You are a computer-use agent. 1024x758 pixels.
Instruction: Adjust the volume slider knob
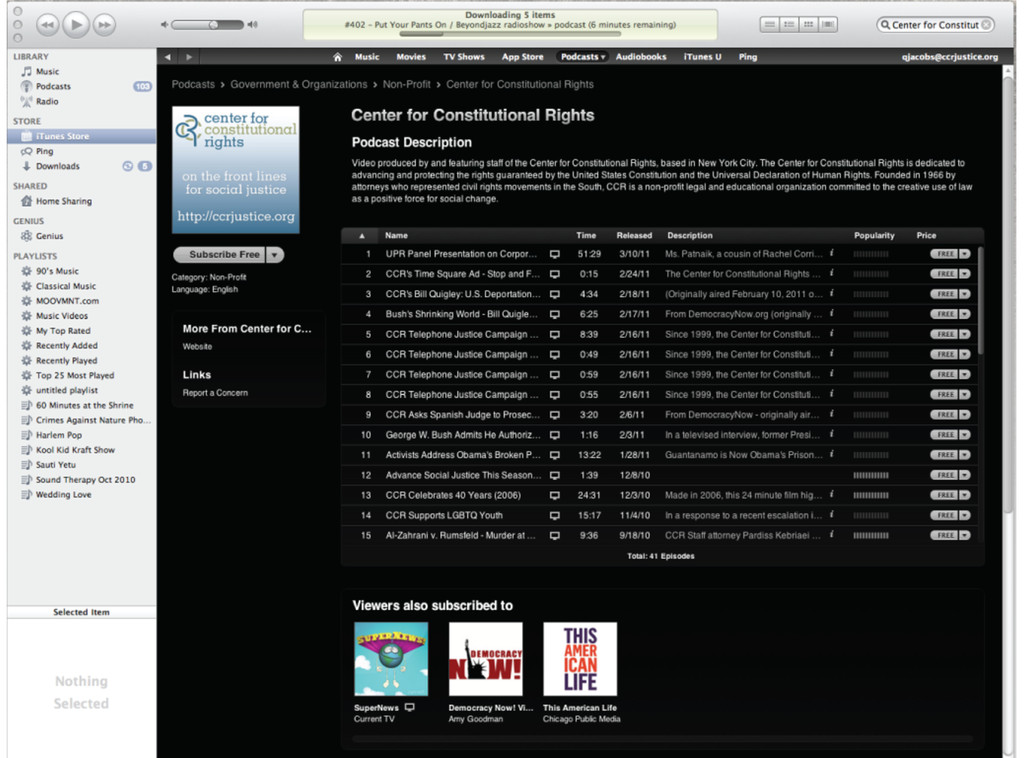point(214,25)
